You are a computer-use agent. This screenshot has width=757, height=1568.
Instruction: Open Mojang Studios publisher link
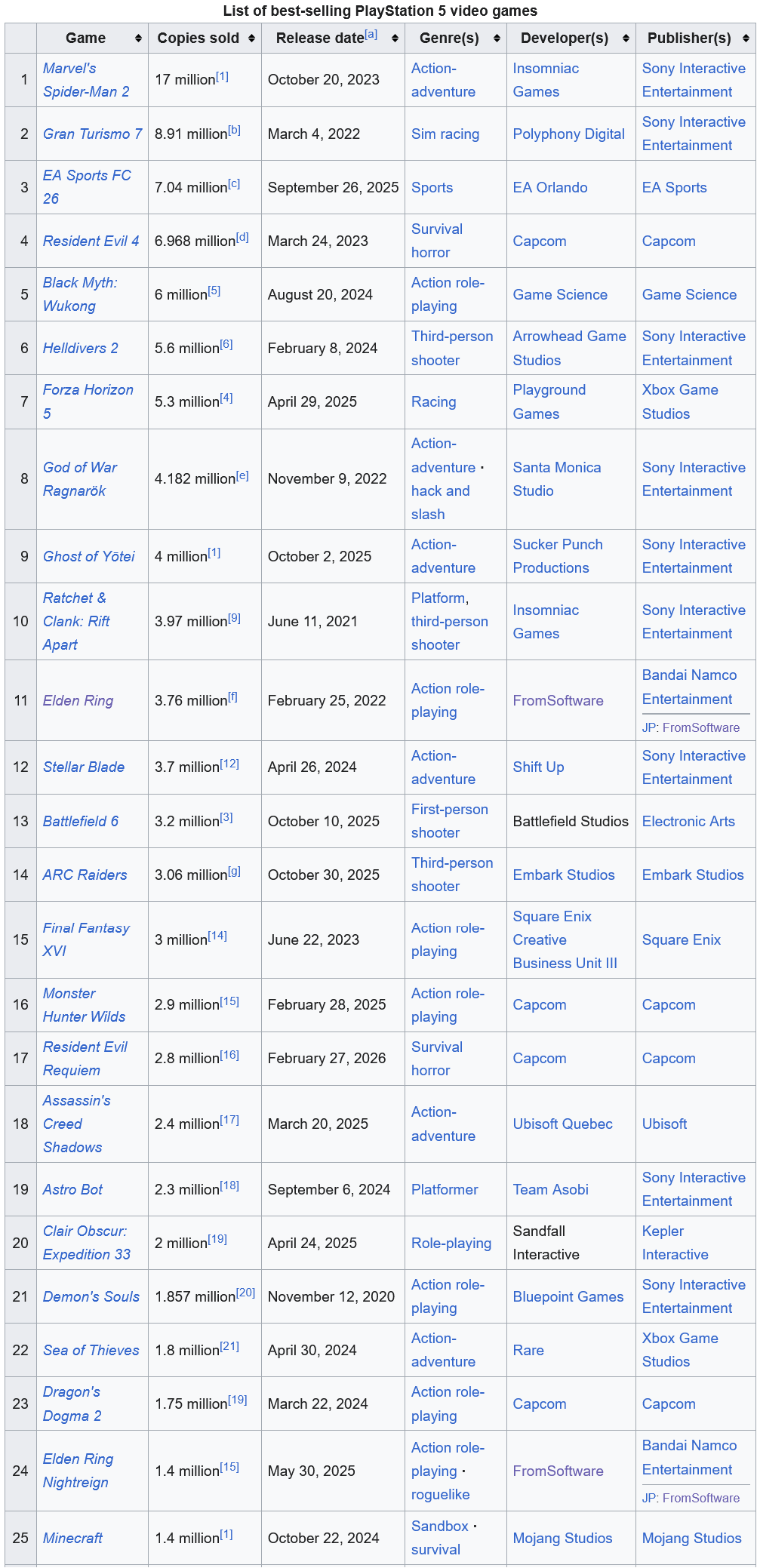[692, 1538]
